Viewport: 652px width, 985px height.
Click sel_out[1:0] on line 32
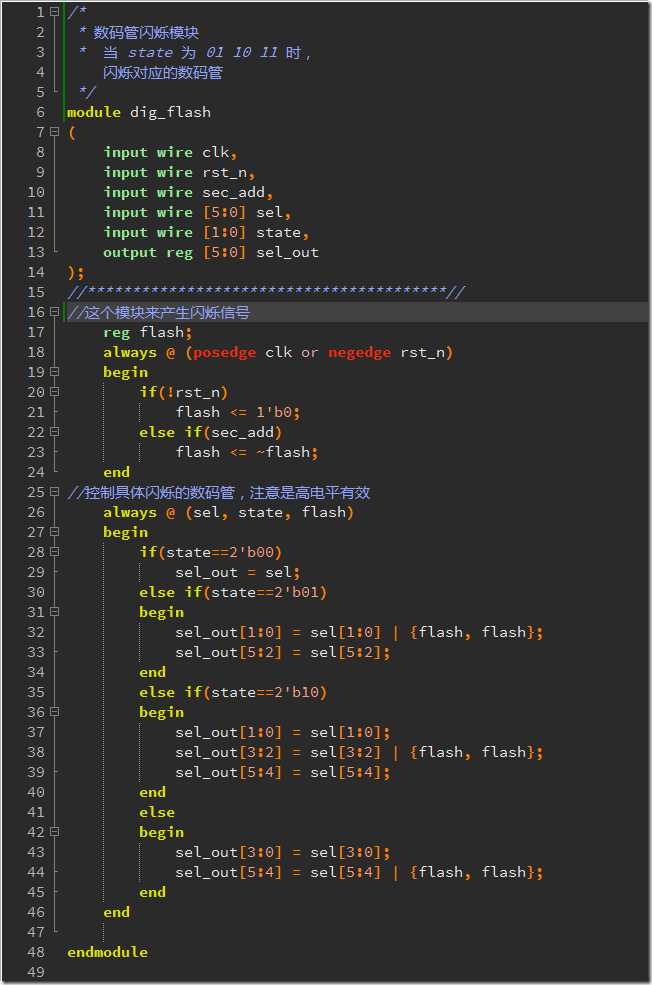(229, 633)
